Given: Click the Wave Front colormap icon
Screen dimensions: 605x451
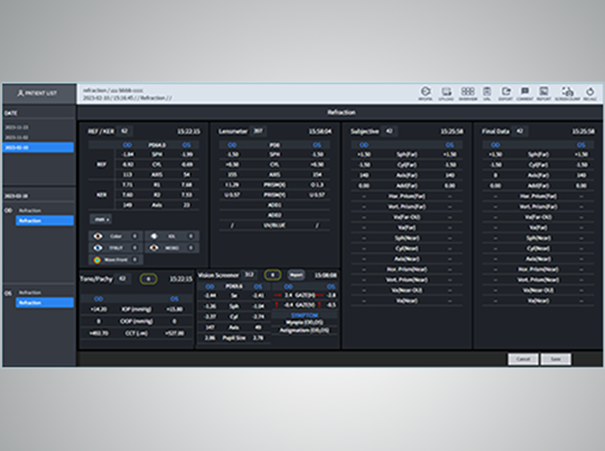Looking at the screenshot, I should pyautogui.click(x=97, y=260).
